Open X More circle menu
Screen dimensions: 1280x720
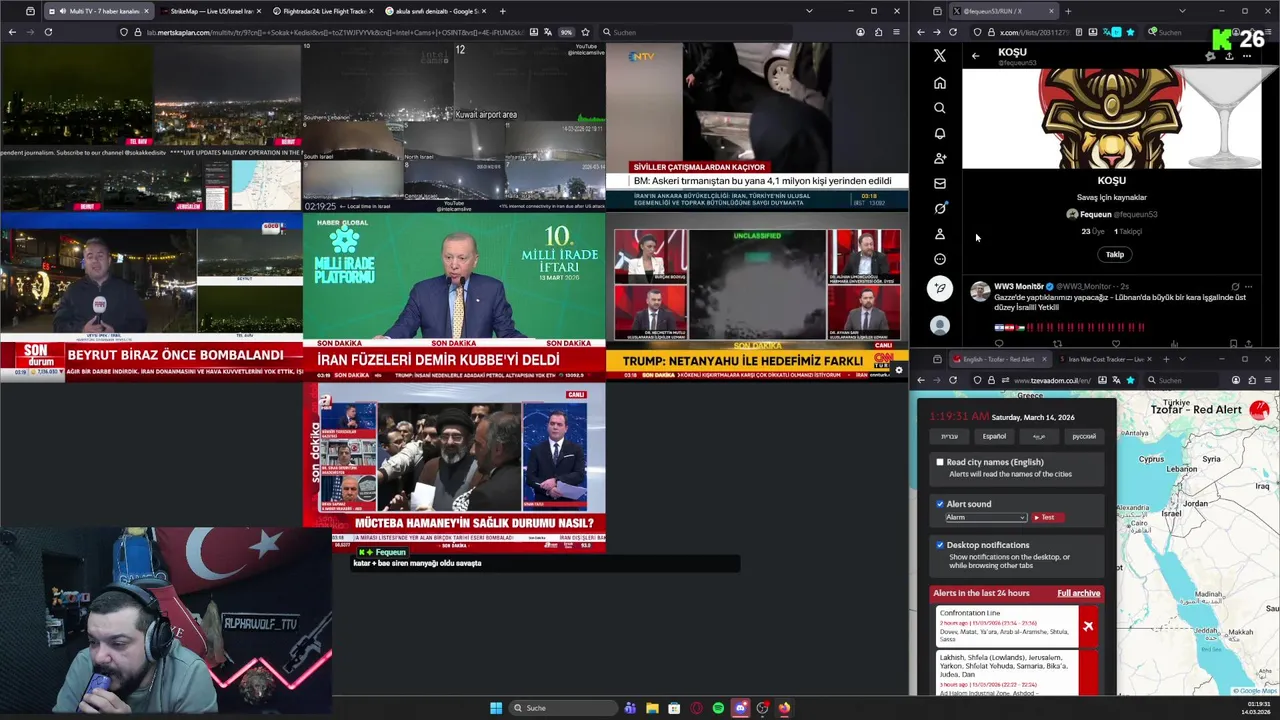(939, 259)
